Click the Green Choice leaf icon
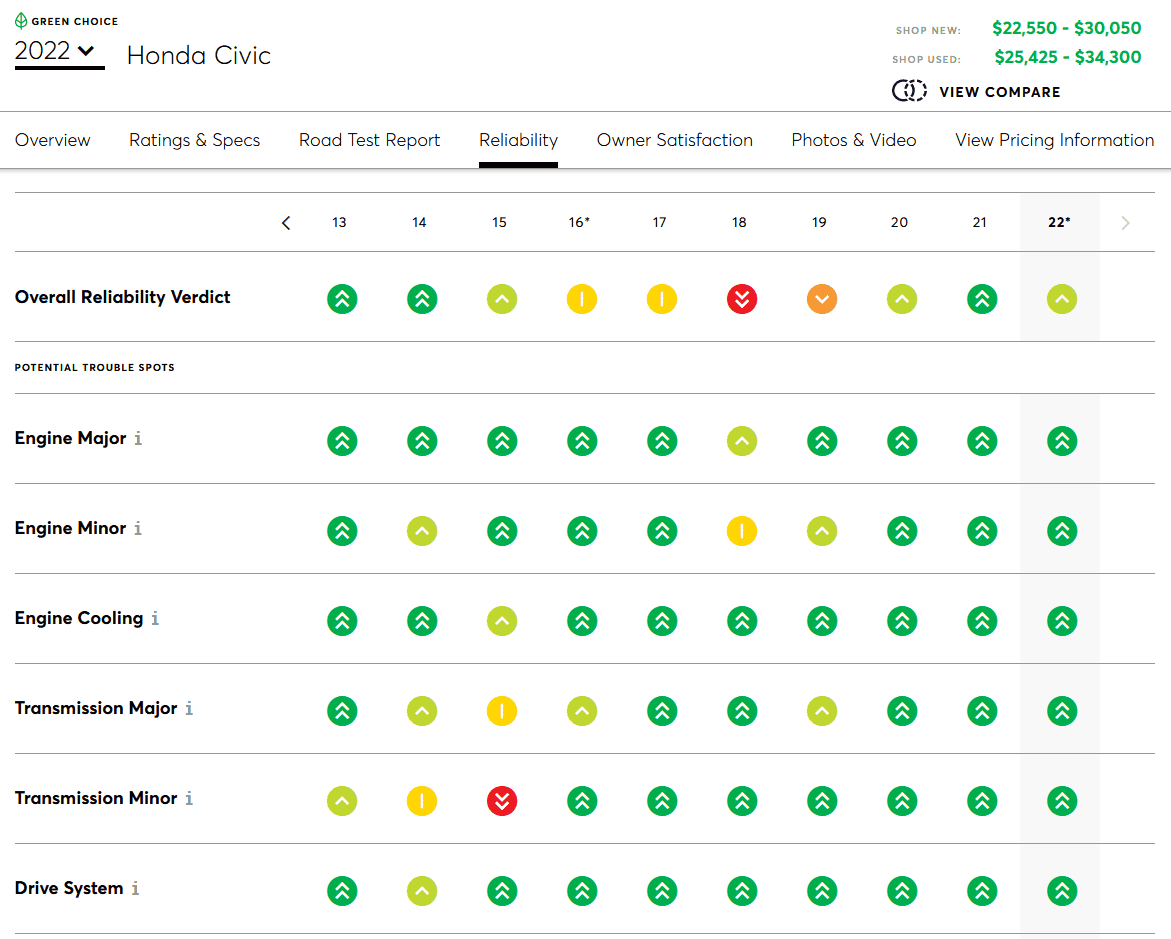The height and width of the screenshot is (939, 1171). pyautogui.click(x=21, y=20)
